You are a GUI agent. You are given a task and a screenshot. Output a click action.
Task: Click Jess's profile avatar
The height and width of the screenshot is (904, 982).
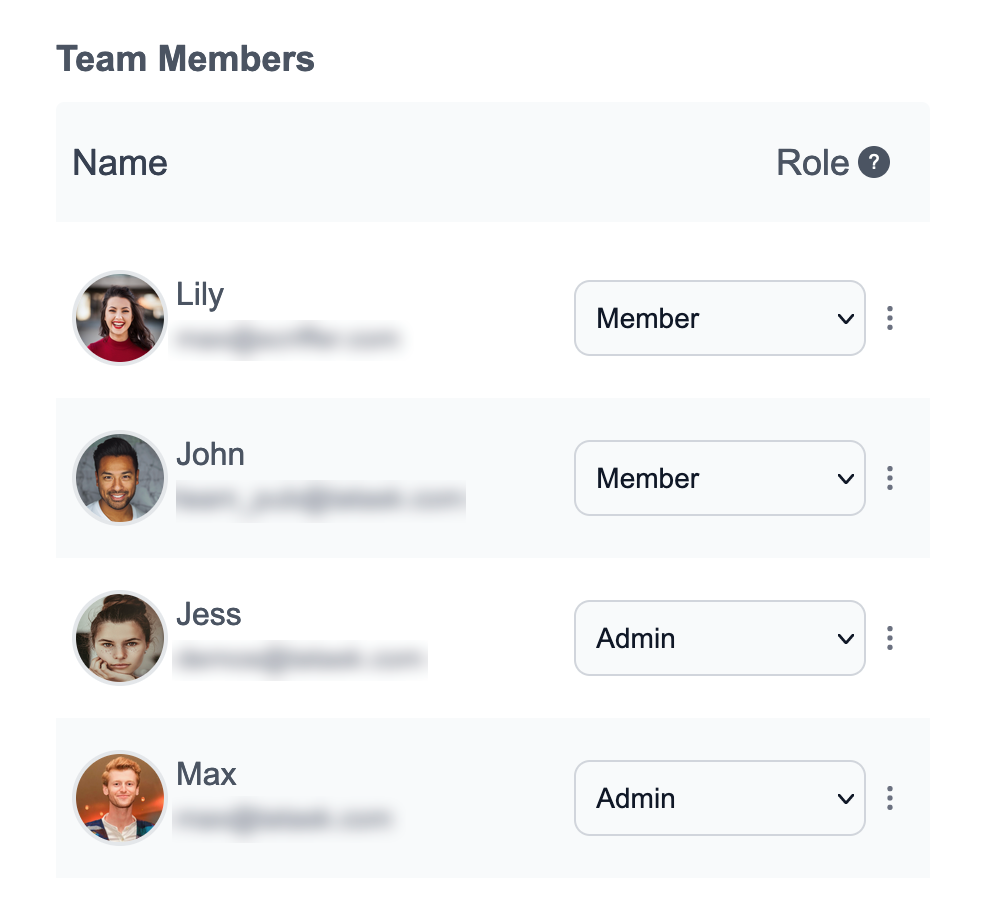pyautogui.click(x=120, y=638)
